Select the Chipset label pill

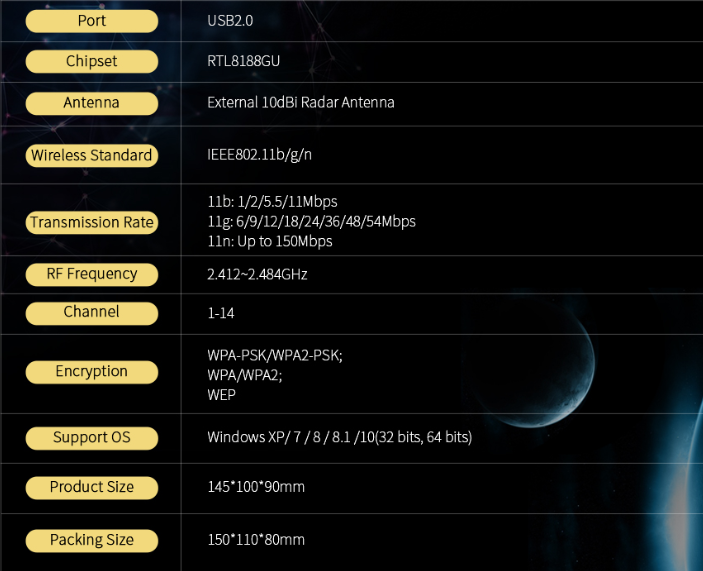91,62
